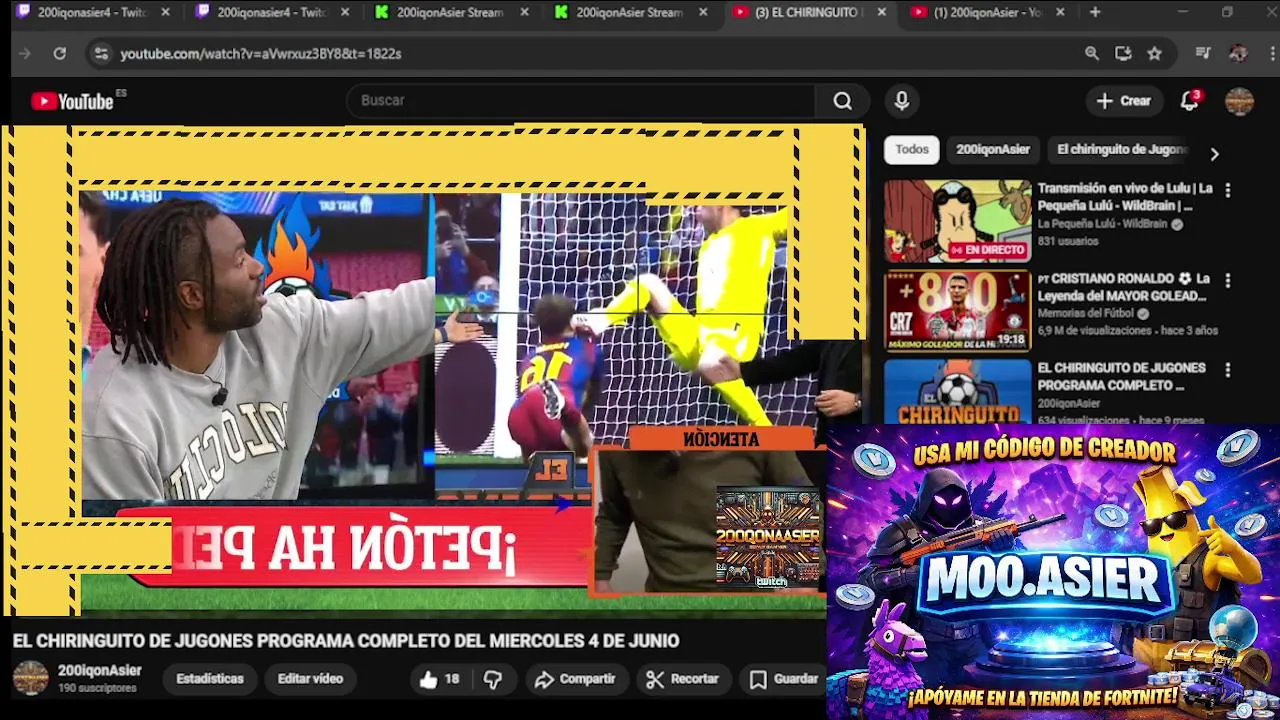Open El Chiringuito recommended video thumbnail
This screenshot has width=1280, height=720.
click(957, 392)
